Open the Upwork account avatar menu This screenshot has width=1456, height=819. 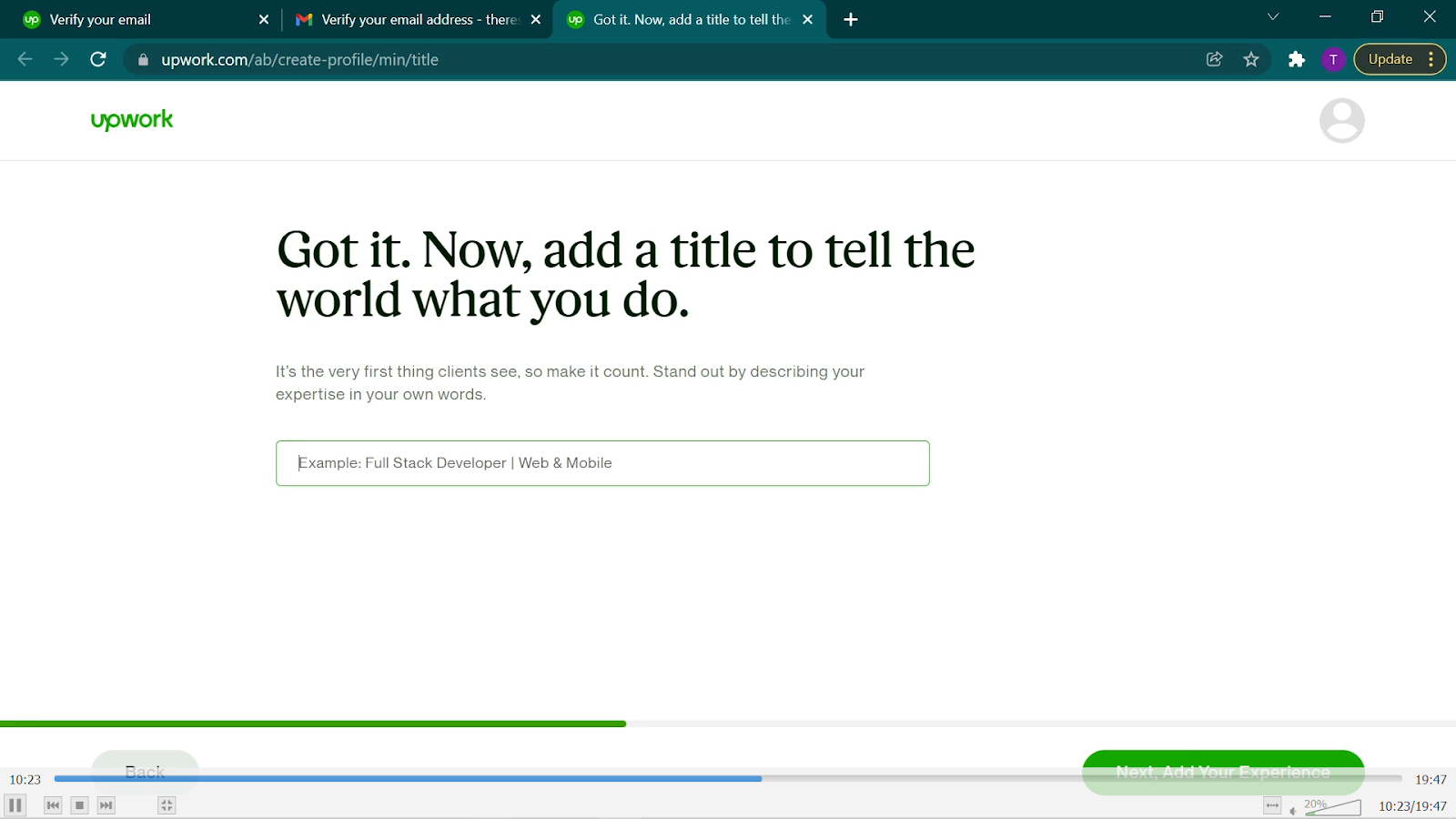click(x=1341, y=120)
